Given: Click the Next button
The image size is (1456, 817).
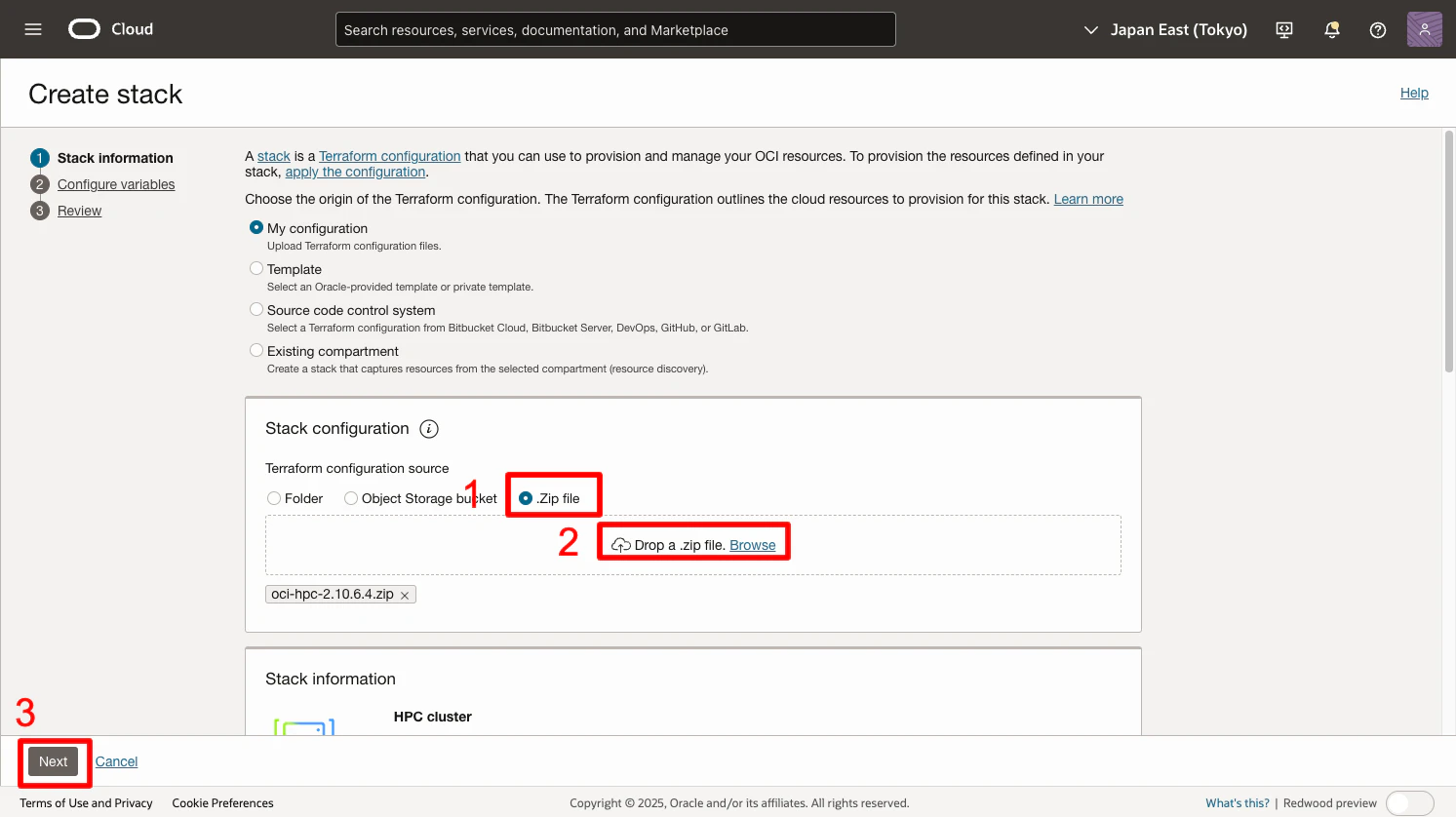Looking at the screenshot, I should [54, 761].
